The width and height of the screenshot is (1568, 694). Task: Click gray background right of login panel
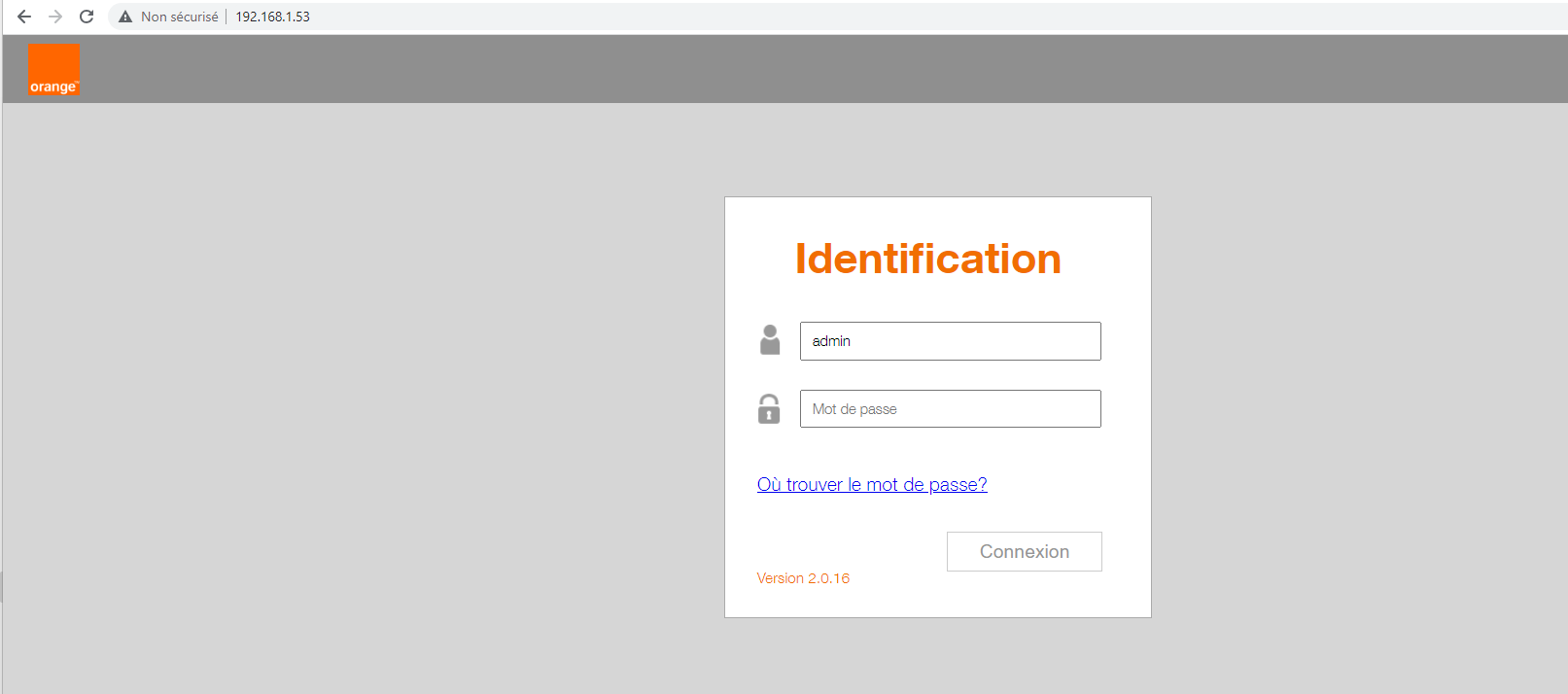(1361, 389)
